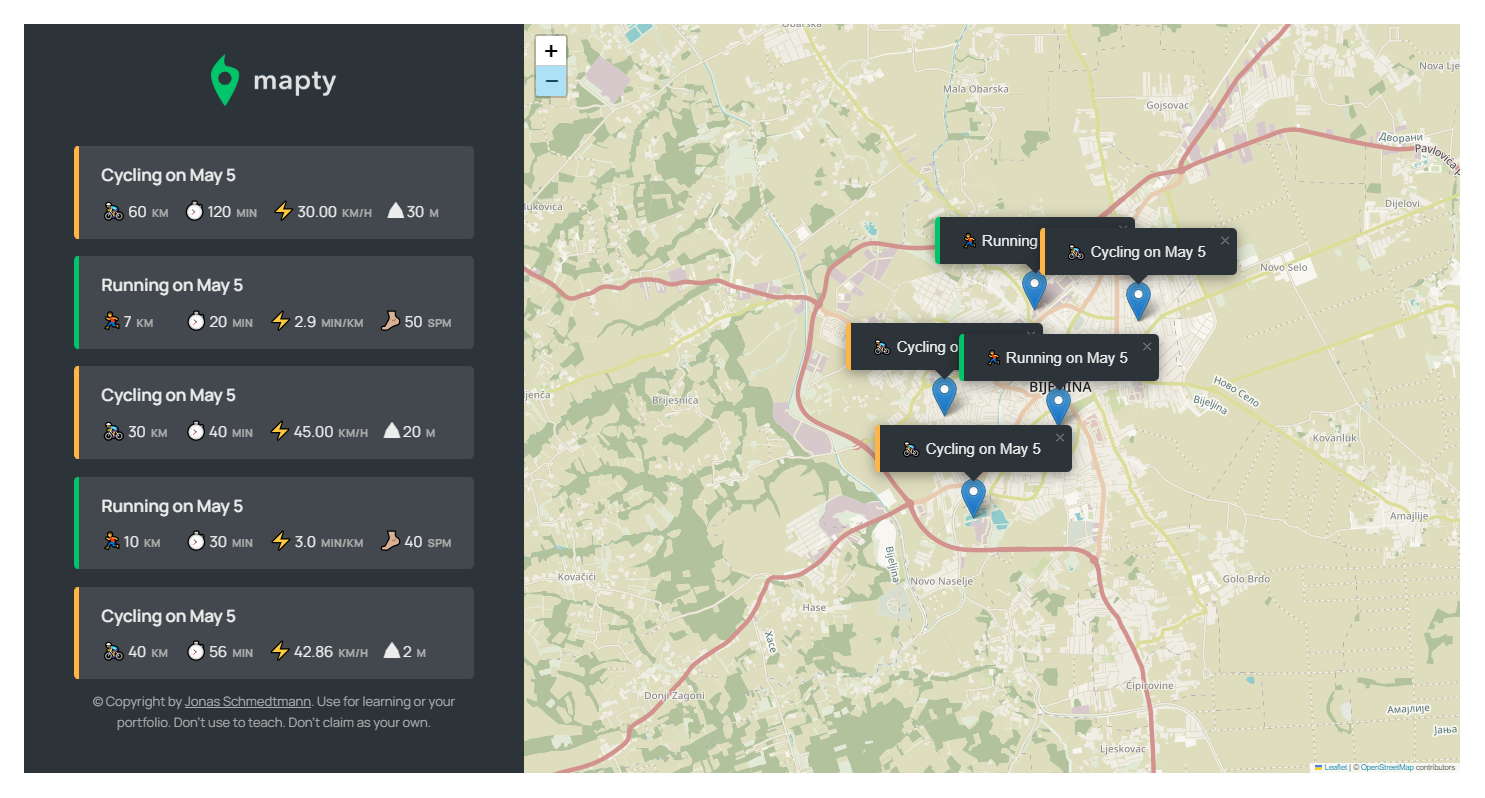Click the 'Novo Selo' map label
Viewport: 1485px width, 798px height.
coord(1283,267)
